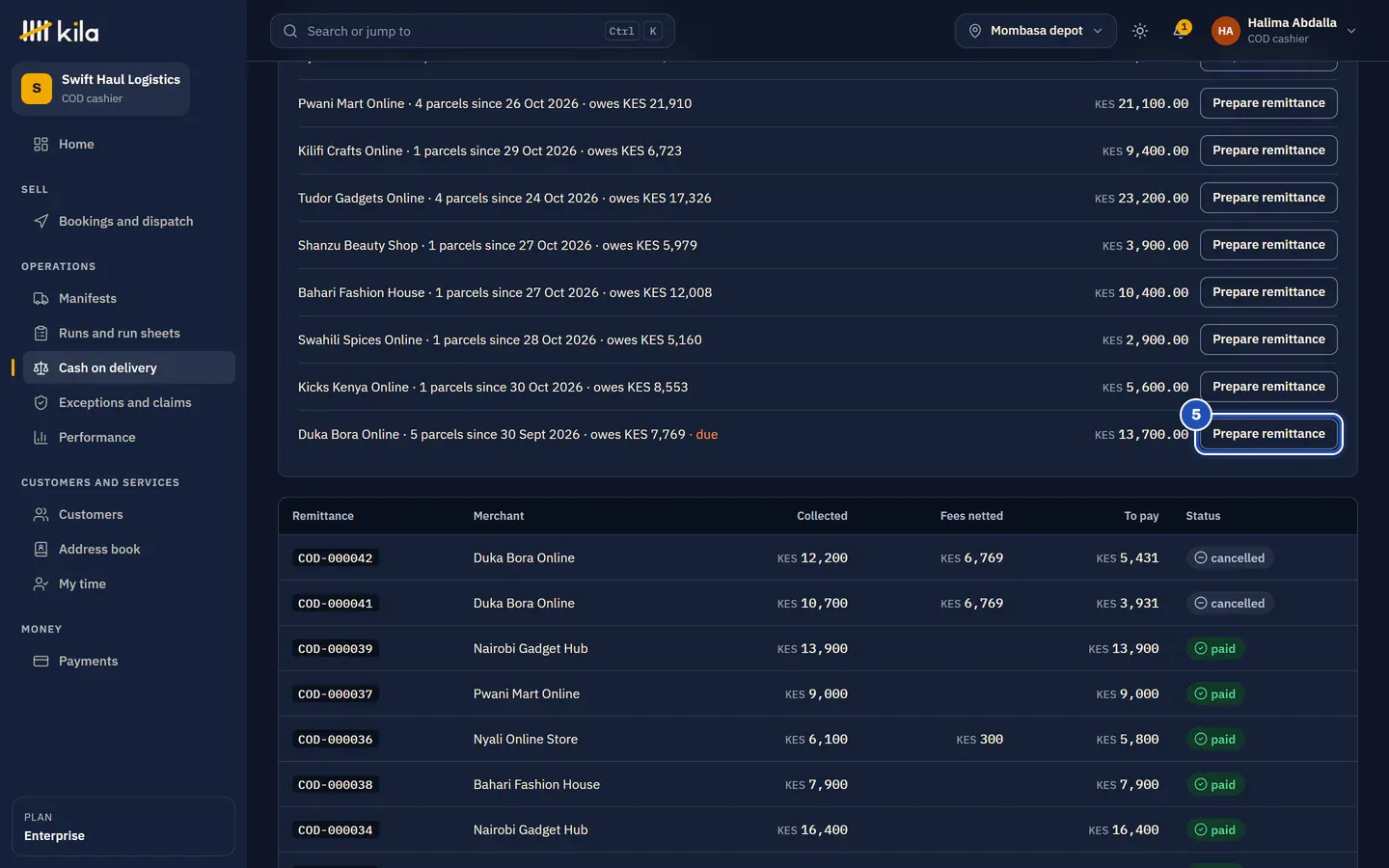This screenshot has width=1389, height=868.
Task: Click the Swift Haul Logistics S badge
Action: click(37, 89)
